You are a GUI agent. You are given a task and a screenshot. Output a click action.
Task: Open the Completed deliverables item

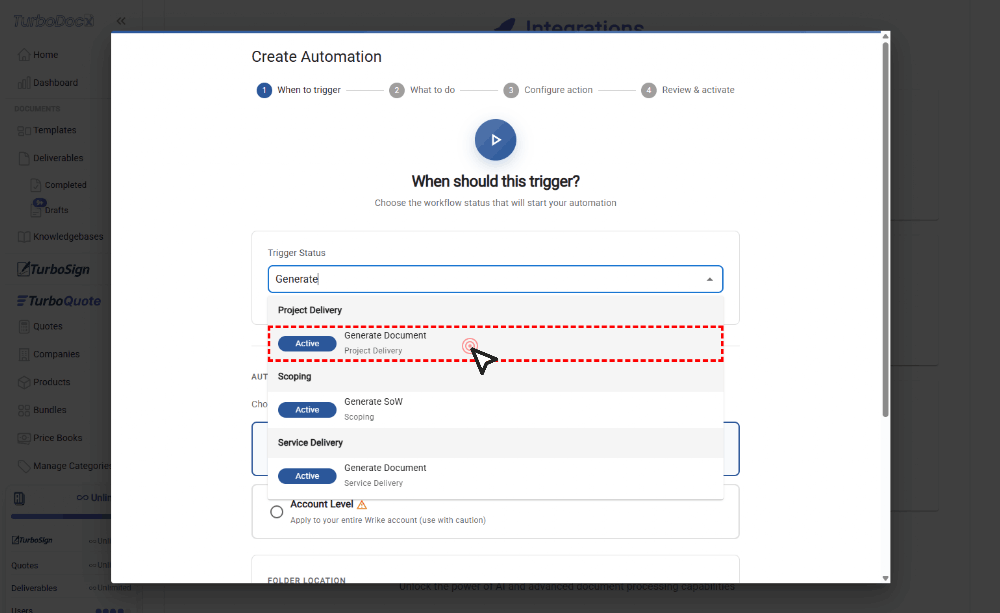65,185
